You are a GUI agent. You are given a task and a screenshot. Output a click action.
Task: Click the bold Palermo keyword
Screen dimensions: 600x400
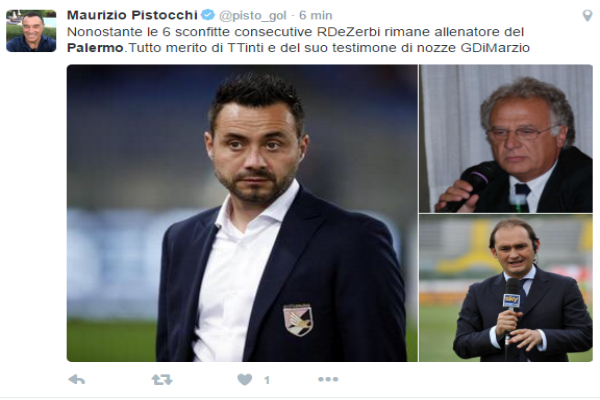95,48
